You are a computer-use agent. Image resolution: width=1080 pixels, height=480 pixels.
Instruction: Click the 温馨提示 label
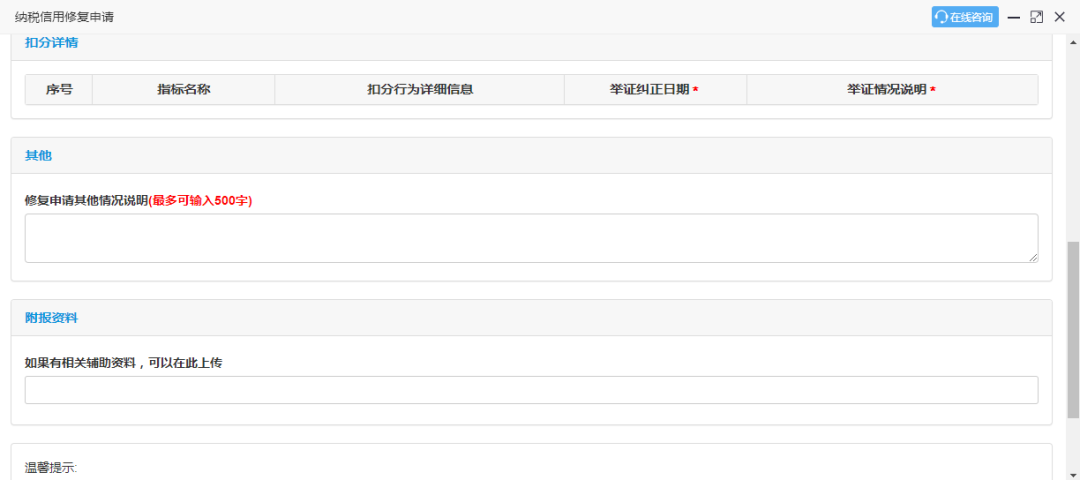point(51,468)
